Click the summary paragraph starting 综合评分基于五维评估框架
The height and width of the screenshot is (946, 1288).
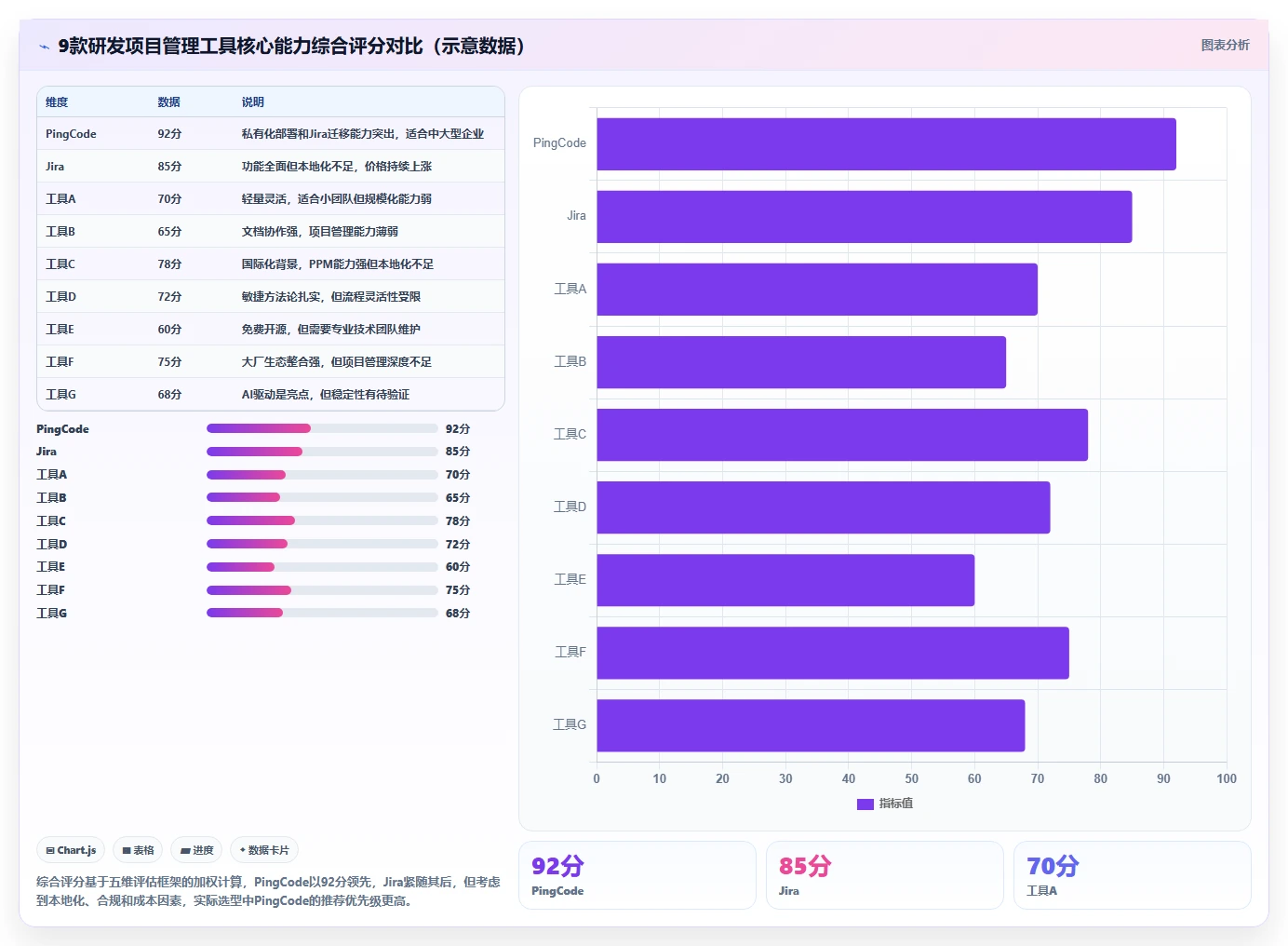coord(268,891)
